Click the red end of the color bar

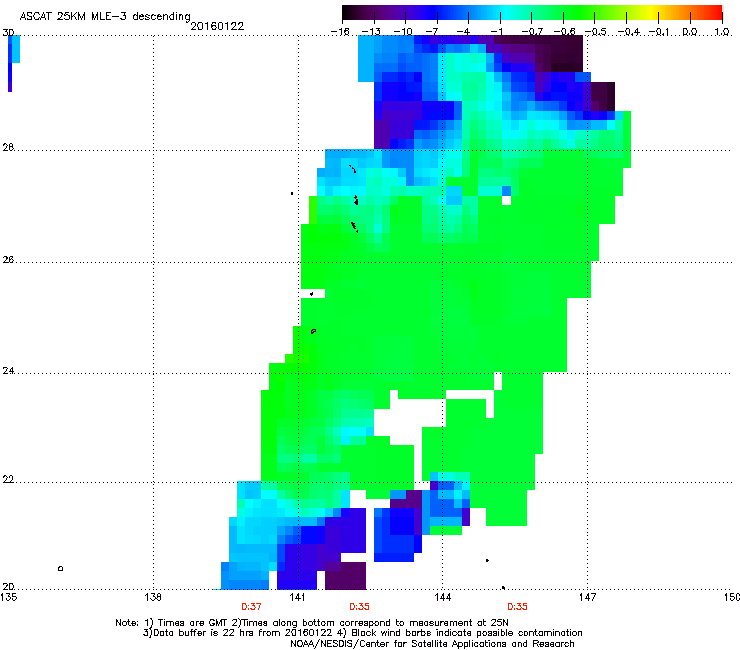(x=716, y=13)
